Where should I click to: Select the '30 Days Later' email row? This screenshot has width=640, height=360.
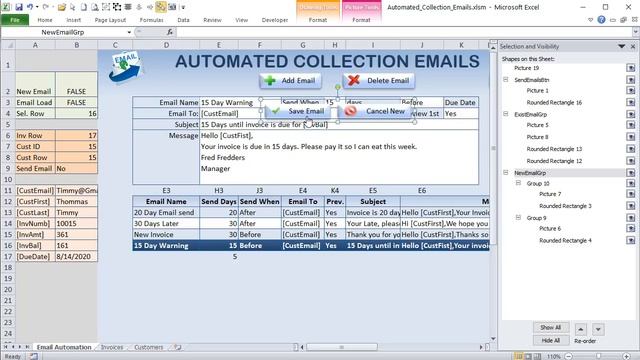311,224
